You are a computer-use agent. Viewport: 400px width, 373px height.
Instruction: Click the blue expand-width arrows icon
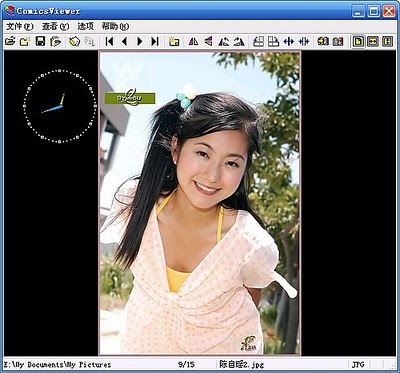click(x=289, y=42)
